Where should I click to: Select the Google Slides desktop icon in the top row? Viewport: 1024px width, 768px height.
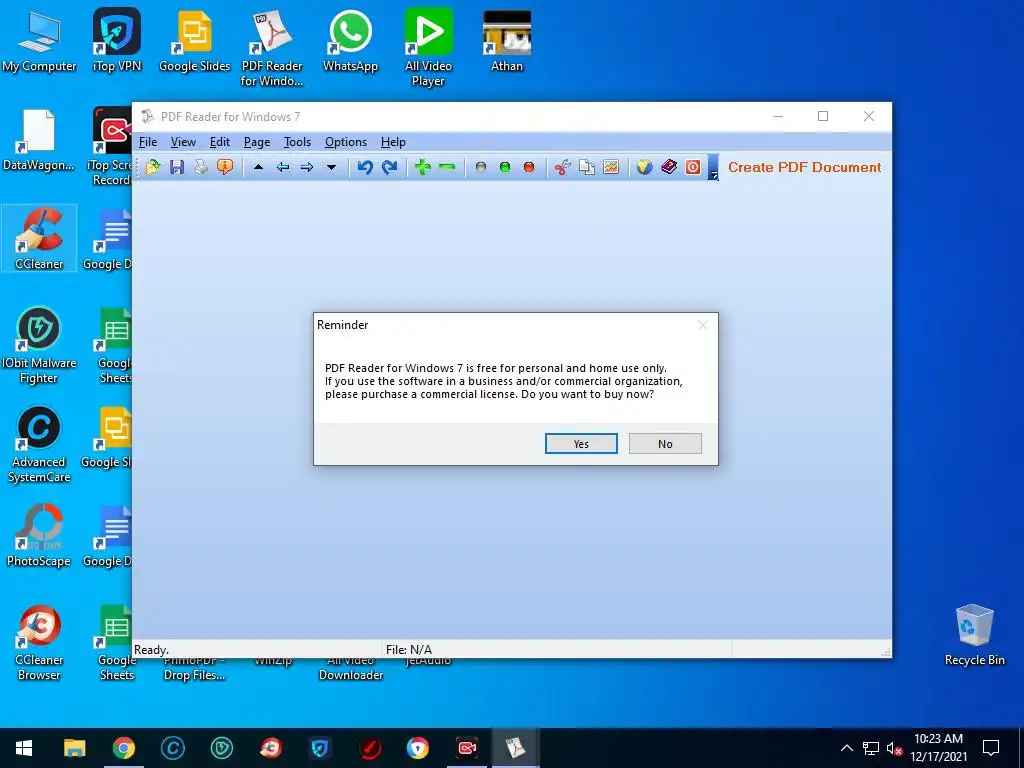click(x=195, y=40)
